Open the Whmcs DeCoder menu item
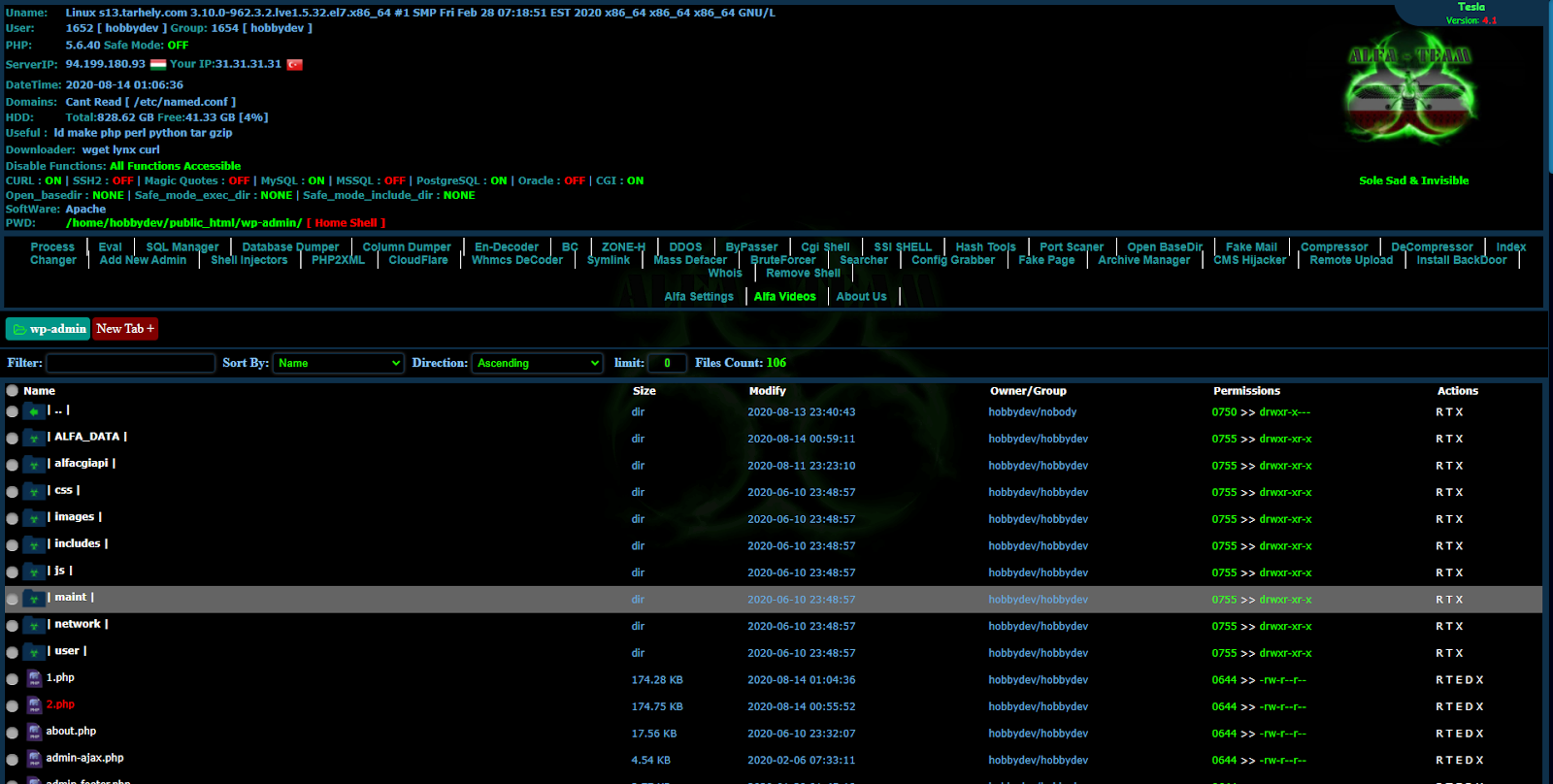This screenshot has height=784, width=1553. coord(517,260)
